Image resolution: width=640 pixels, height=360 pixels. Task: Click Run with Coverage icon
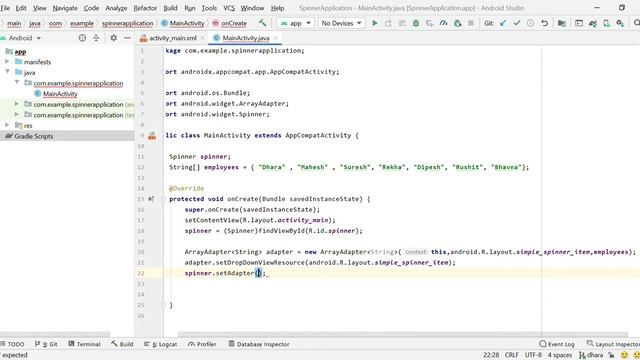click(429, 23)
